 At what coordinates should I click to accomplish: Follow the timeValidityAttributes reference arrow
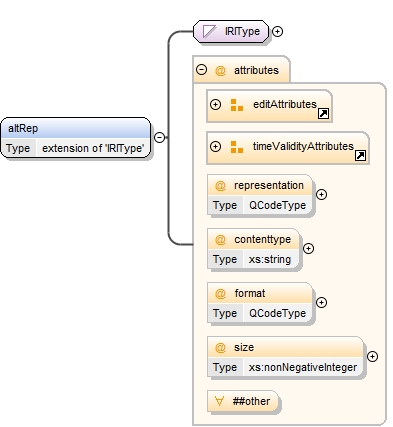(360, 155)
